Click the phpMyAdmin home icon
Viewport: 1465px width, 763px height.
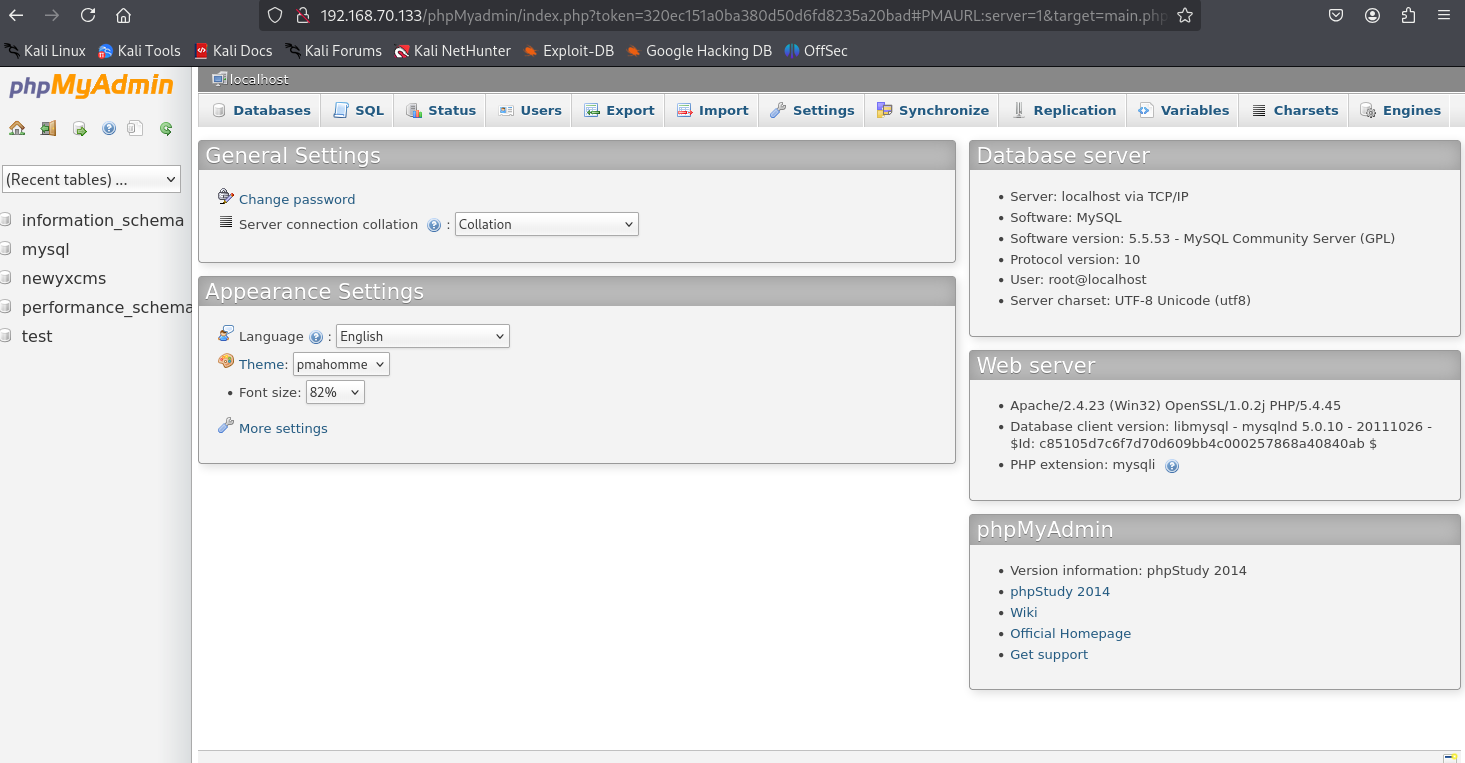(17, 128)
